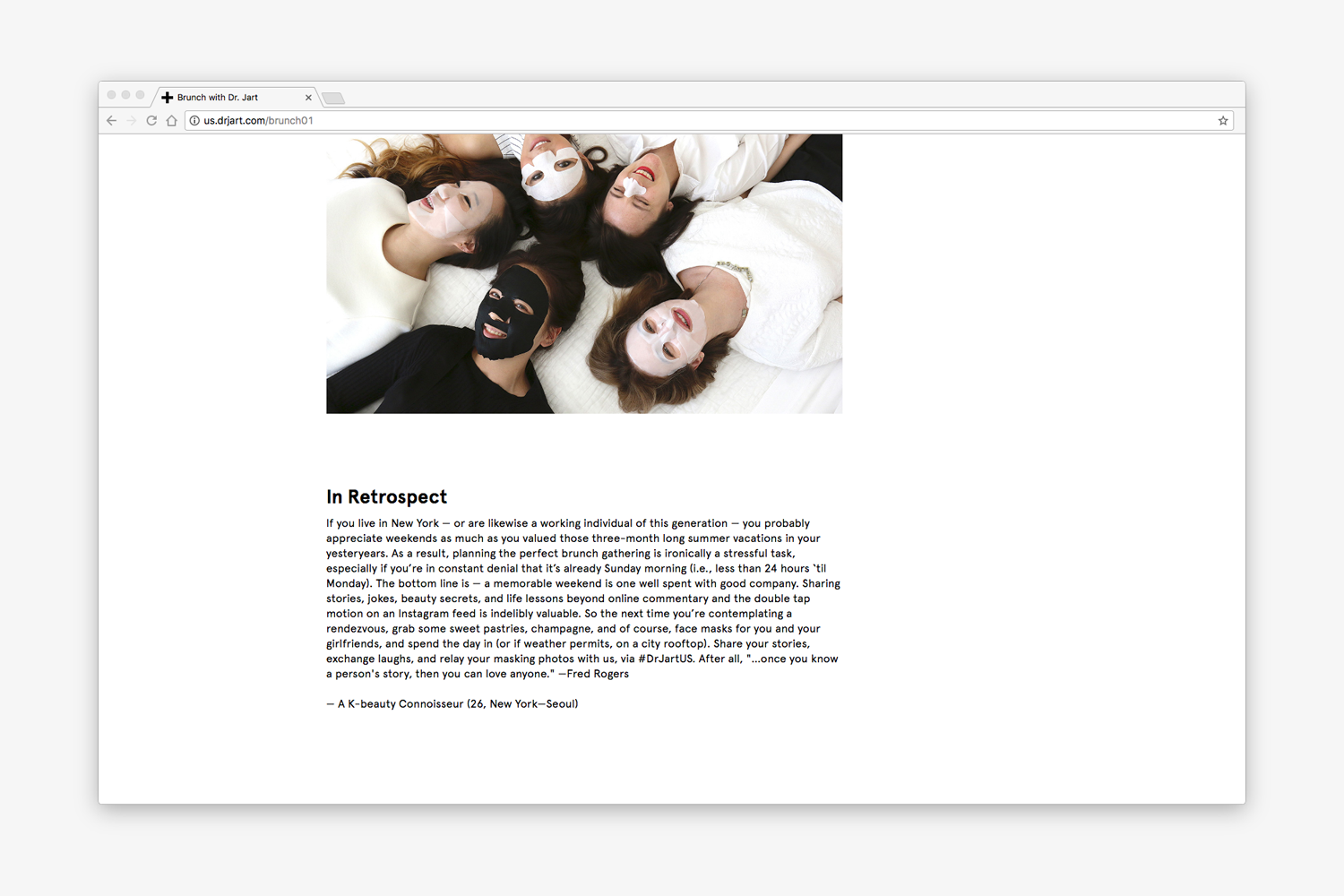The height and width of the screenshot is (896, 1344).
Task: Click the browser forward arrow
Action: click(x=131, y=120)
